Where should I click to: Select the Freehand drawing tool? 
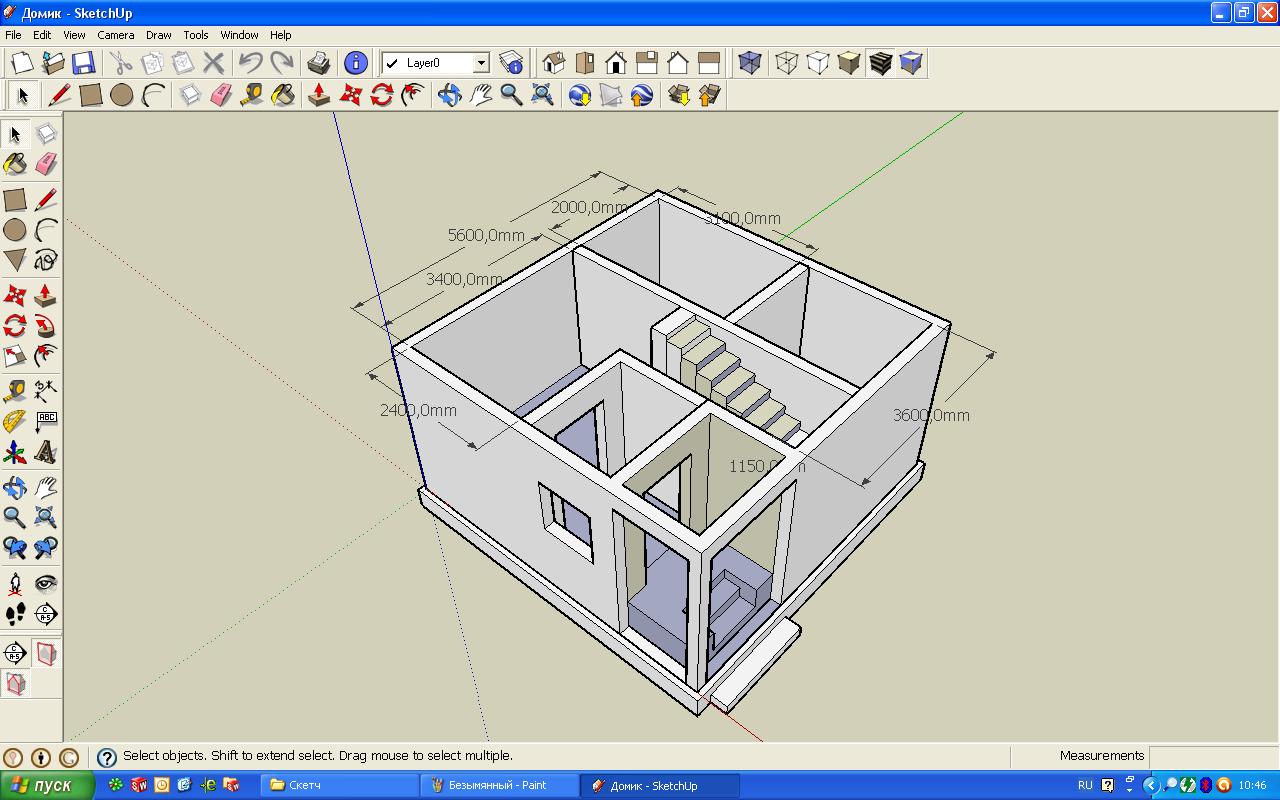pos(45,261)
